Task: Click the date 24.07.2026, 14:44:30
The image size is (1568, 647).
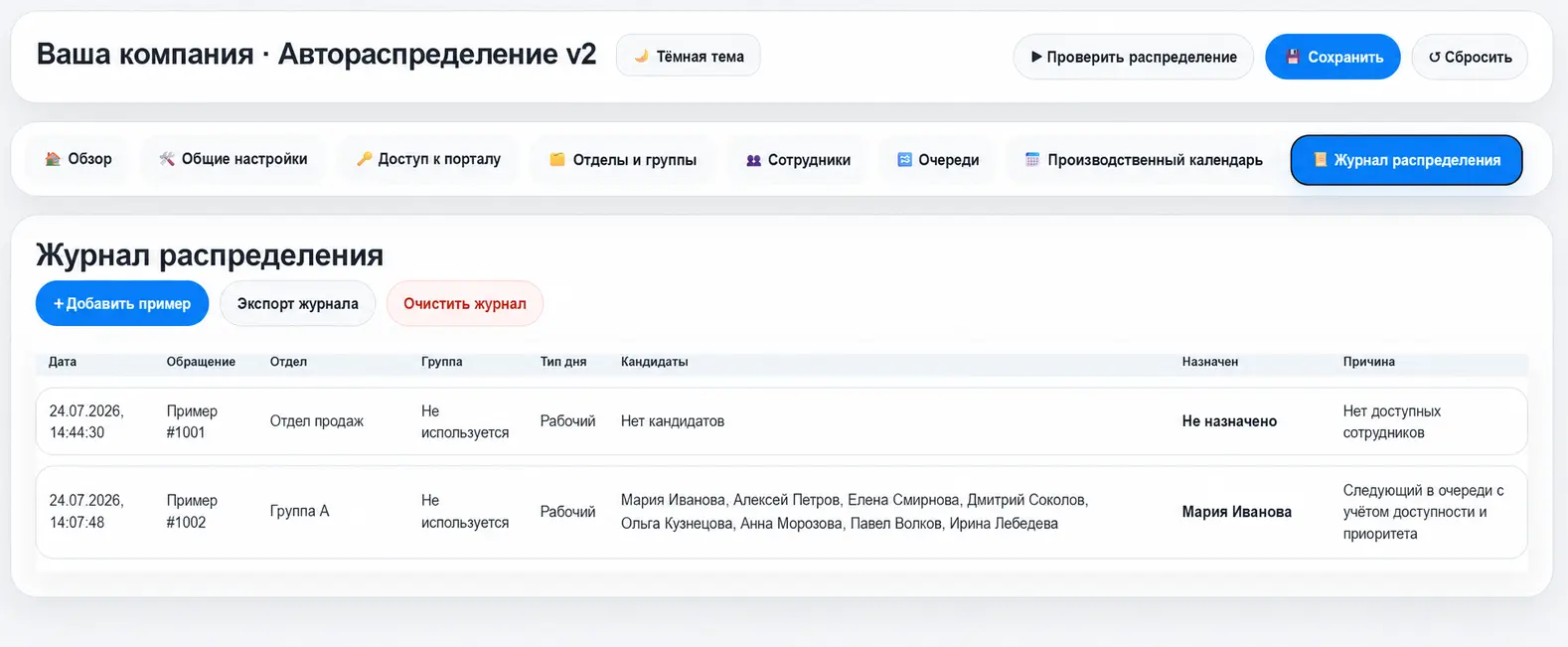Action: [x=86, y=421]
